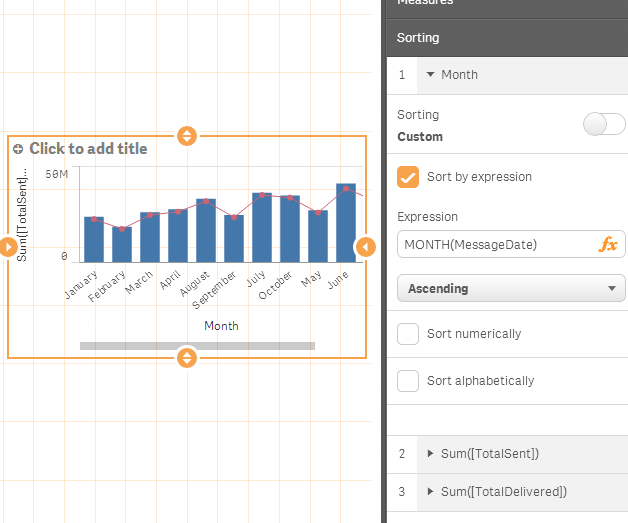The image size is (628, 523).
Task: Click the Month axis label
Action: (221, 326)
